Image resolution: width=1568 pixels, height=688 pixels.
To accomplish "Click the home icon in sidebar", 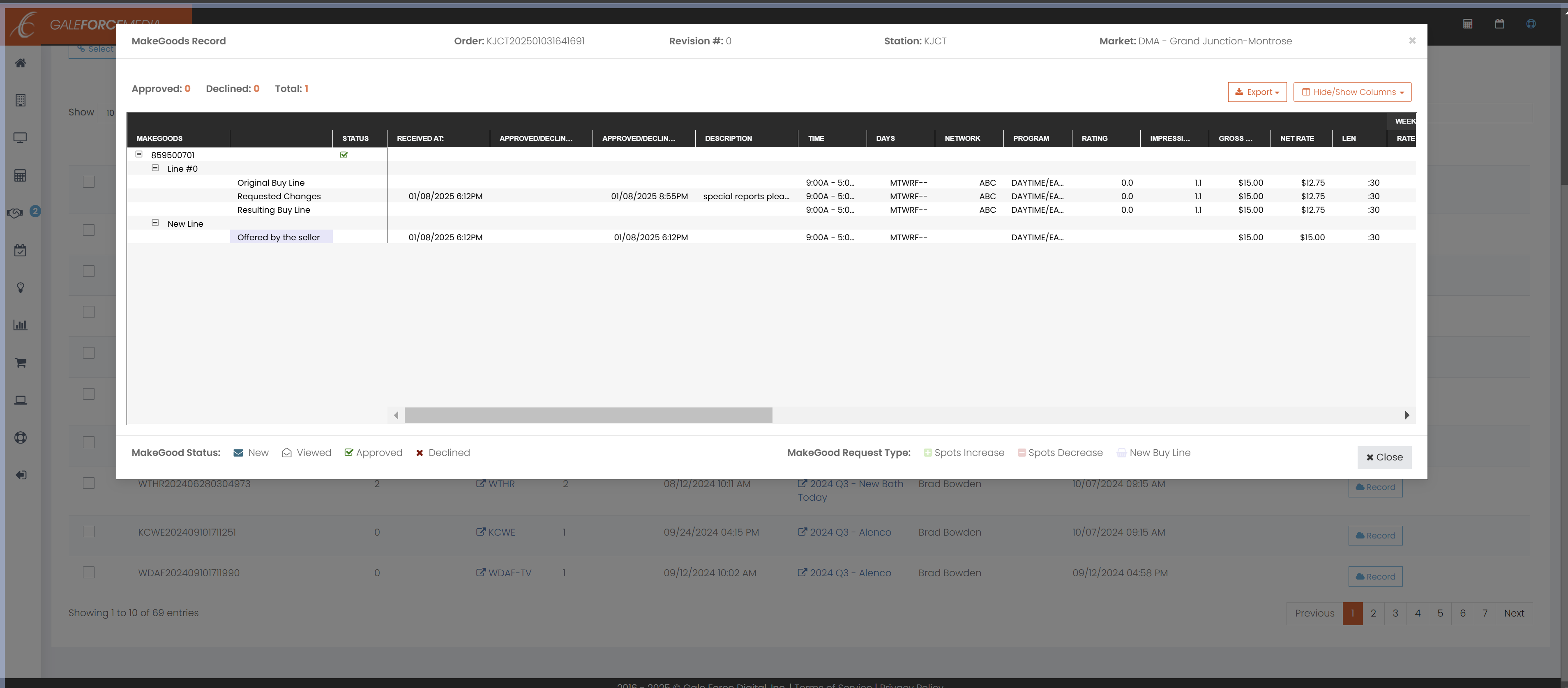I will pos(20,63).
